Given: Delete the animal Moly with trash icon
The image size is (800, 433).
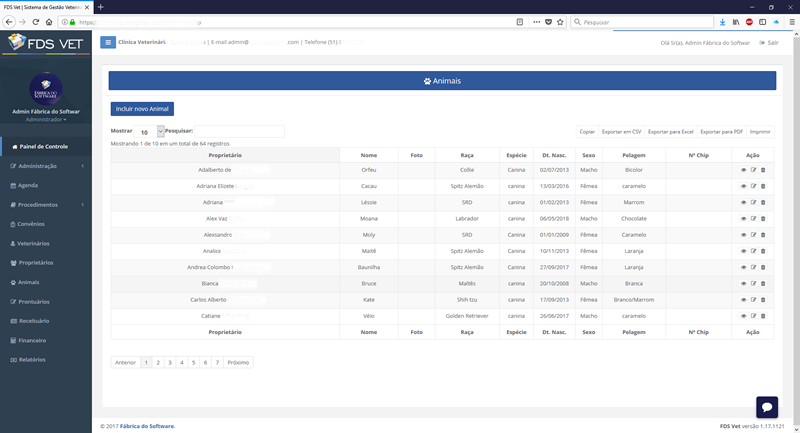Looking at the screenshot, I should (763, 234).
